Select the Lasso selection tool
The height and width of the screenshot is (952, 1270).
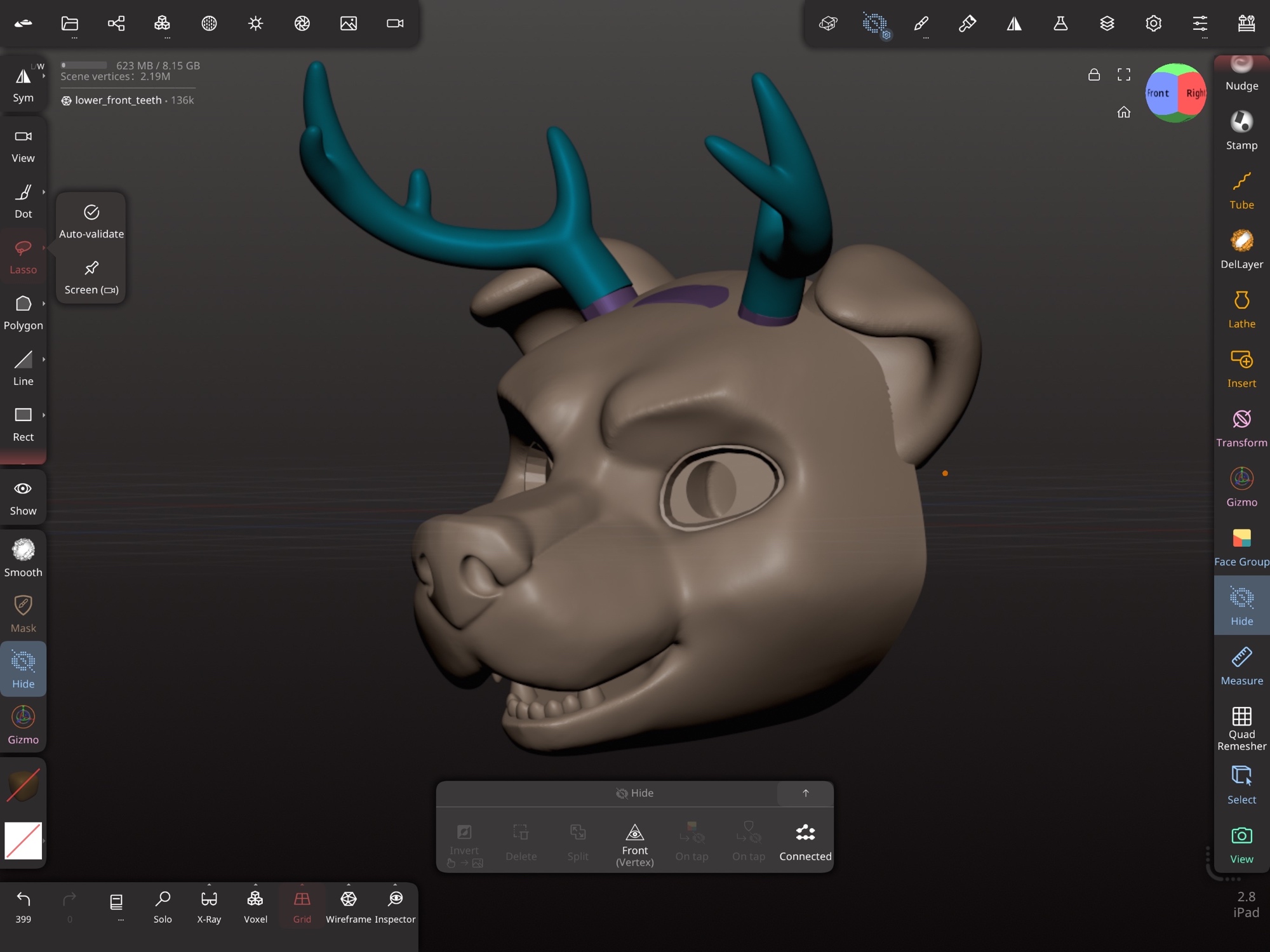23,256
